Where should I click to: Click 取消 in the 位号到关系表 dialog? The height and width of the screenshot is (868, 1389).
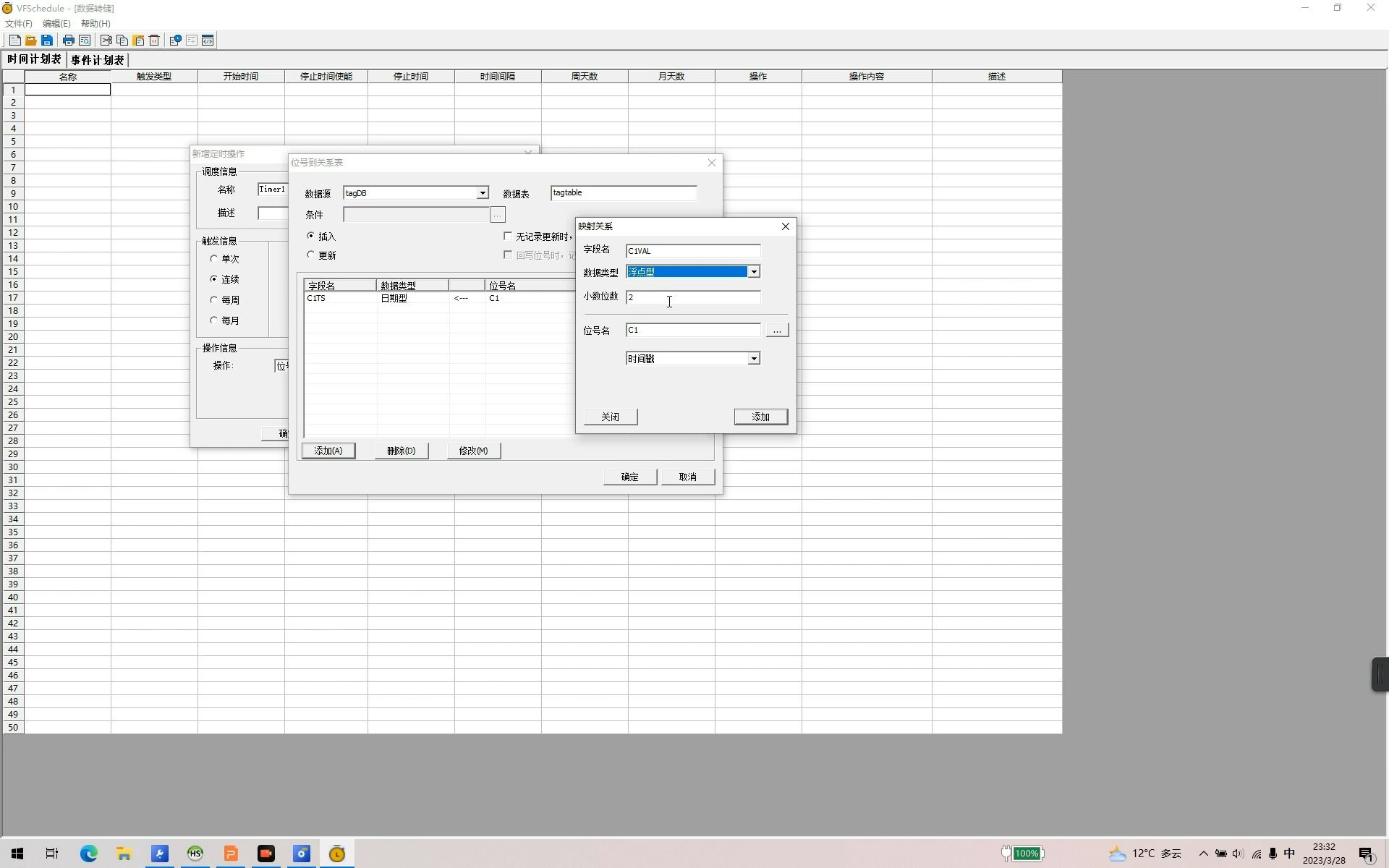click(x=688, y=477)
